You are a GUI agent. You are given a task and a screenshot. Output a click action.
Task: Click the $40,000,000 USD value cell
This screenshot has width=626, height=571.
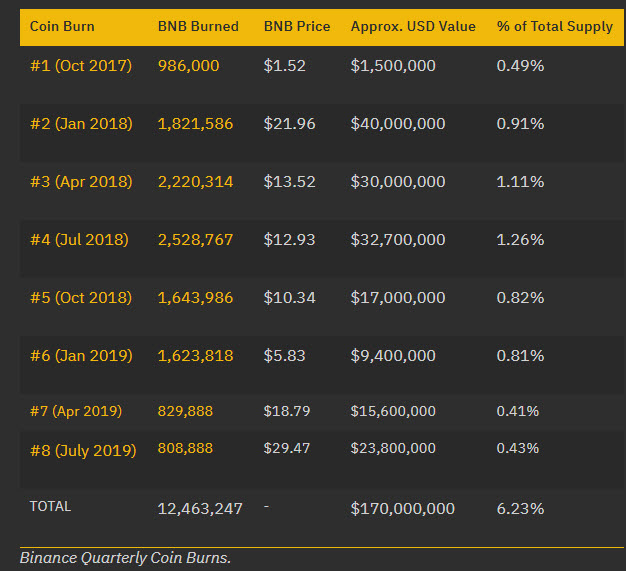point(398,124)
